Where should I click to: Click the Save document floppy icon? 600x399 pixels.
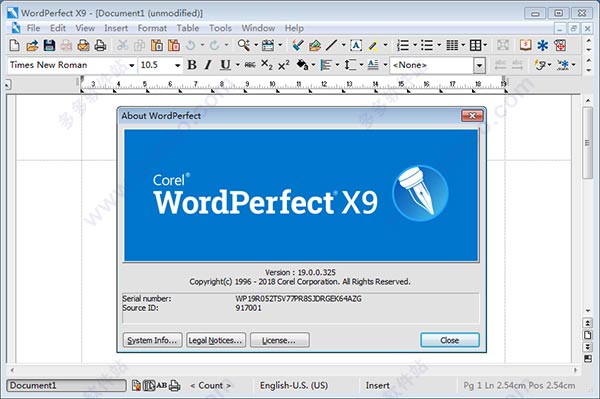(x=49, y=46)
